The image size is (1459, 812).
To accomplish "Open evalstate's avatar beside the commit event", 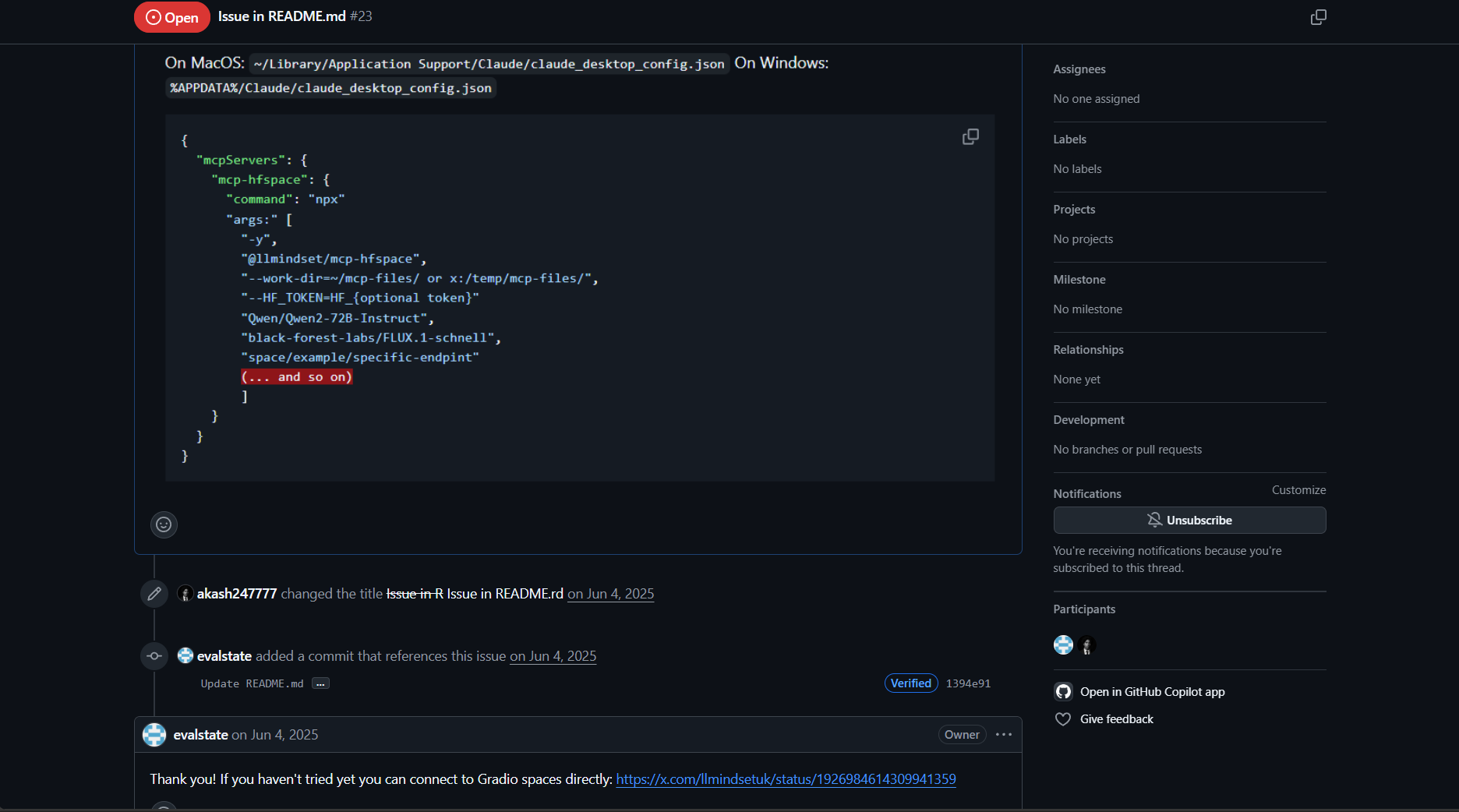I will point(185,656).
